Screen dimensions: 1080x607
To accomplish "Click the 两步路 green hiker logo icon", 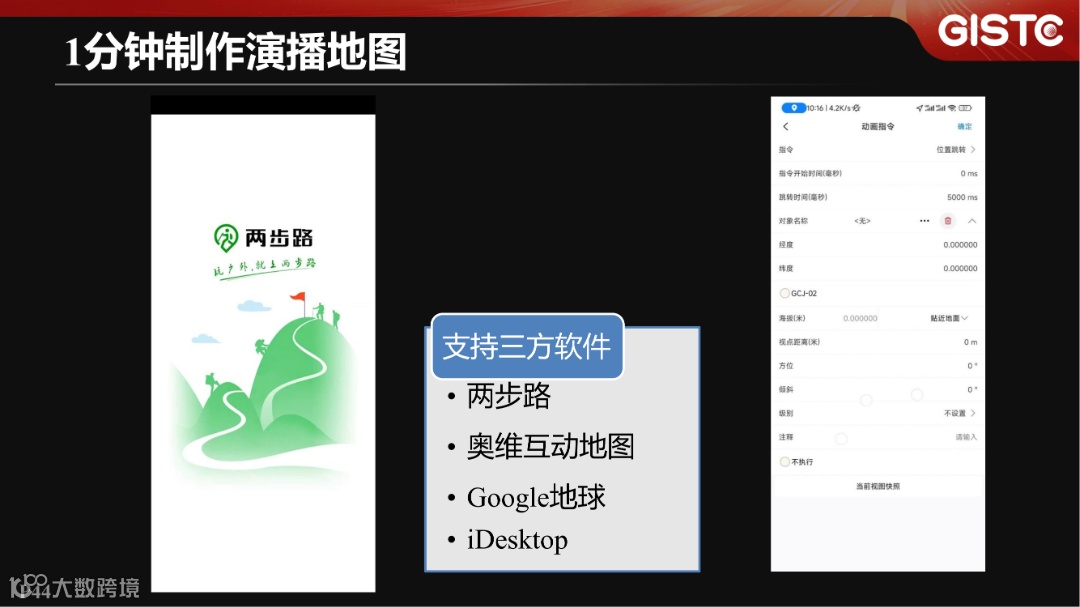I will pos(226,238).
